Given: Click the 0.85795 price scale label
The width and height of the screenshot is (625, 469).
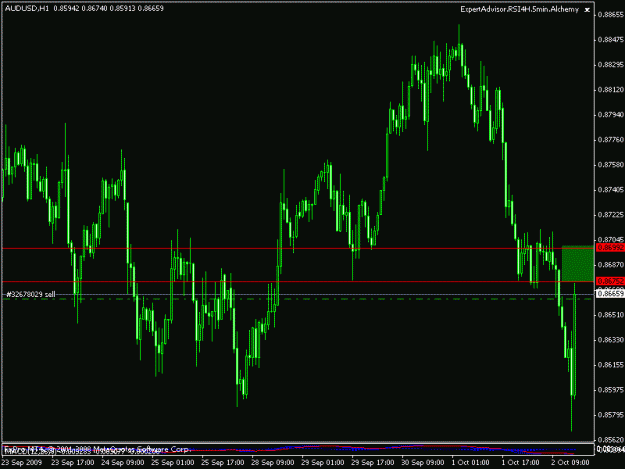Looking at the screenshot, I should [611, 415].
